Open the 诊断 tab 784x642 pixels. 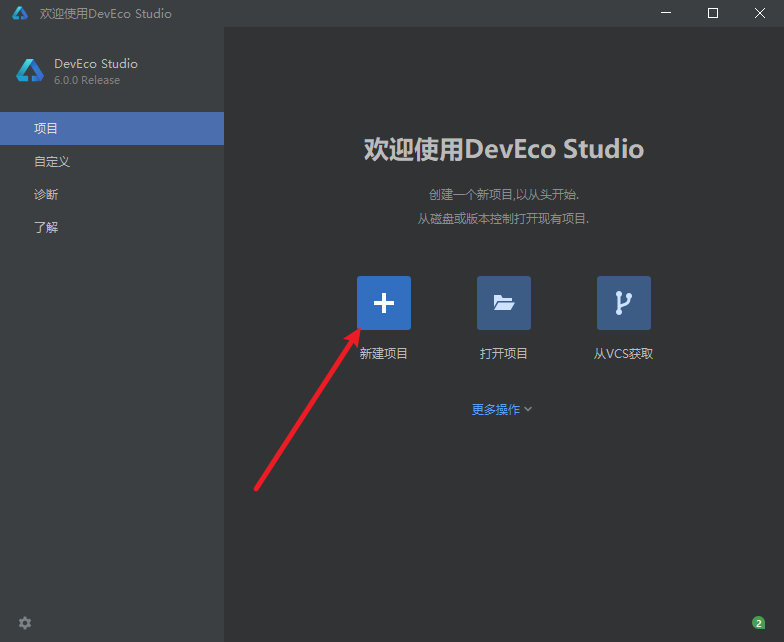(x=112, y=194)
